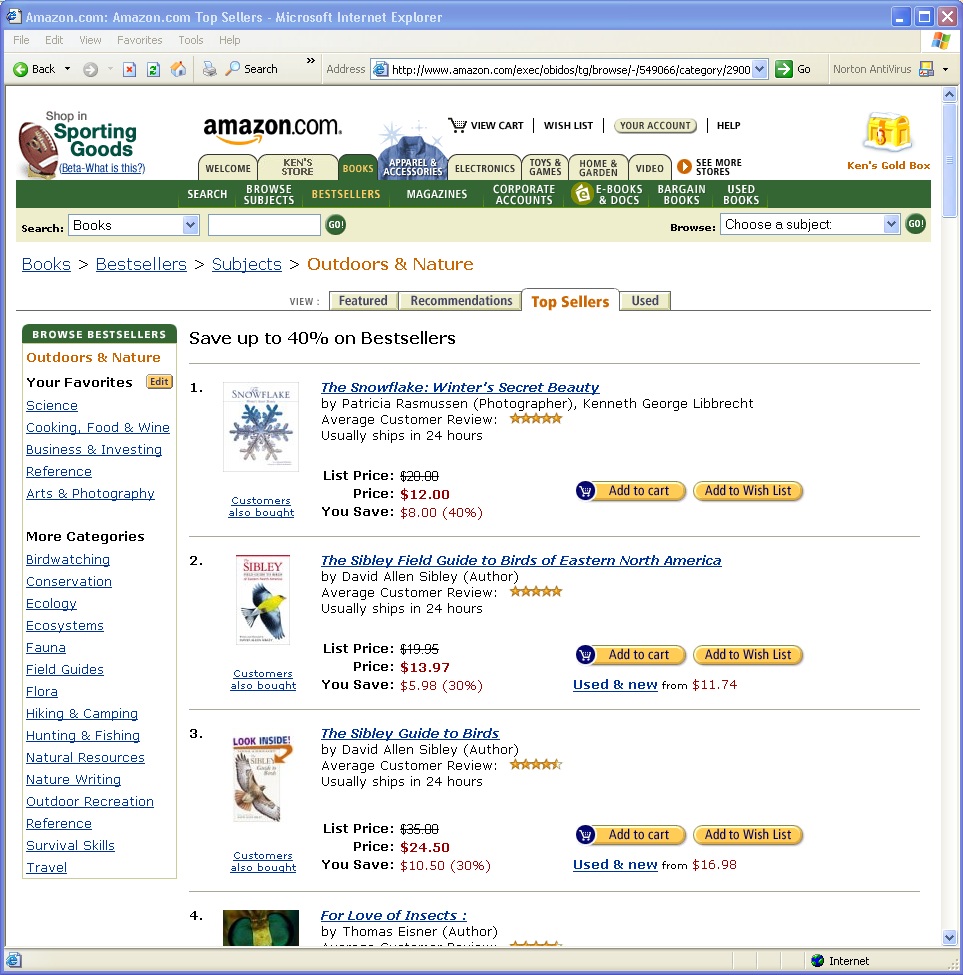Open the View menu
Viewport: 963px width, 975px height.
click(90, 40)
